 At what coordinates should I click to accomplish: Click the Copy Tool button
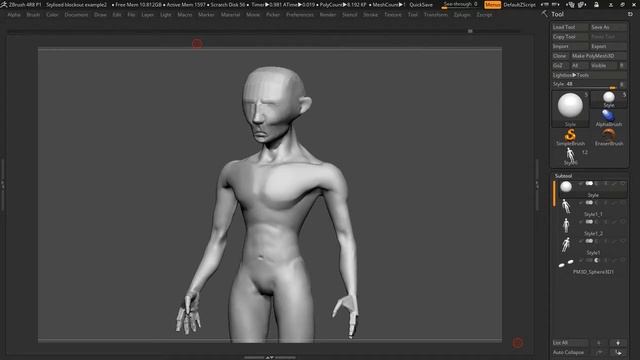(x=570, y=37)
